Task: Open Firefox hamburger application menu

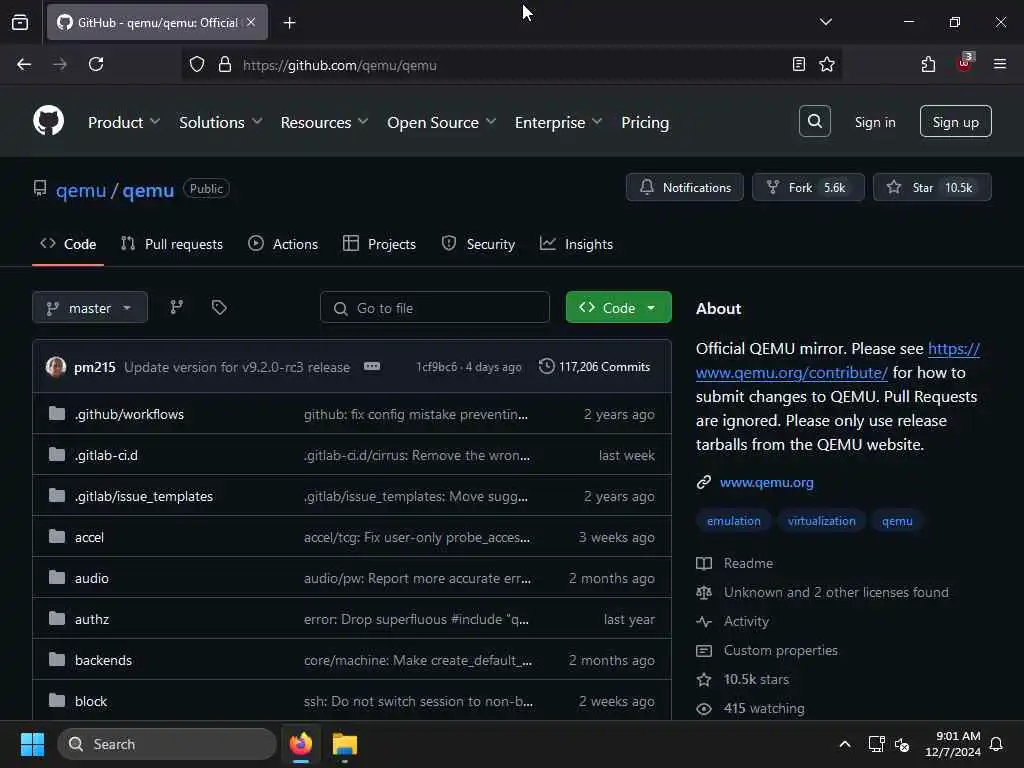Action: (x=1000, y=65)
